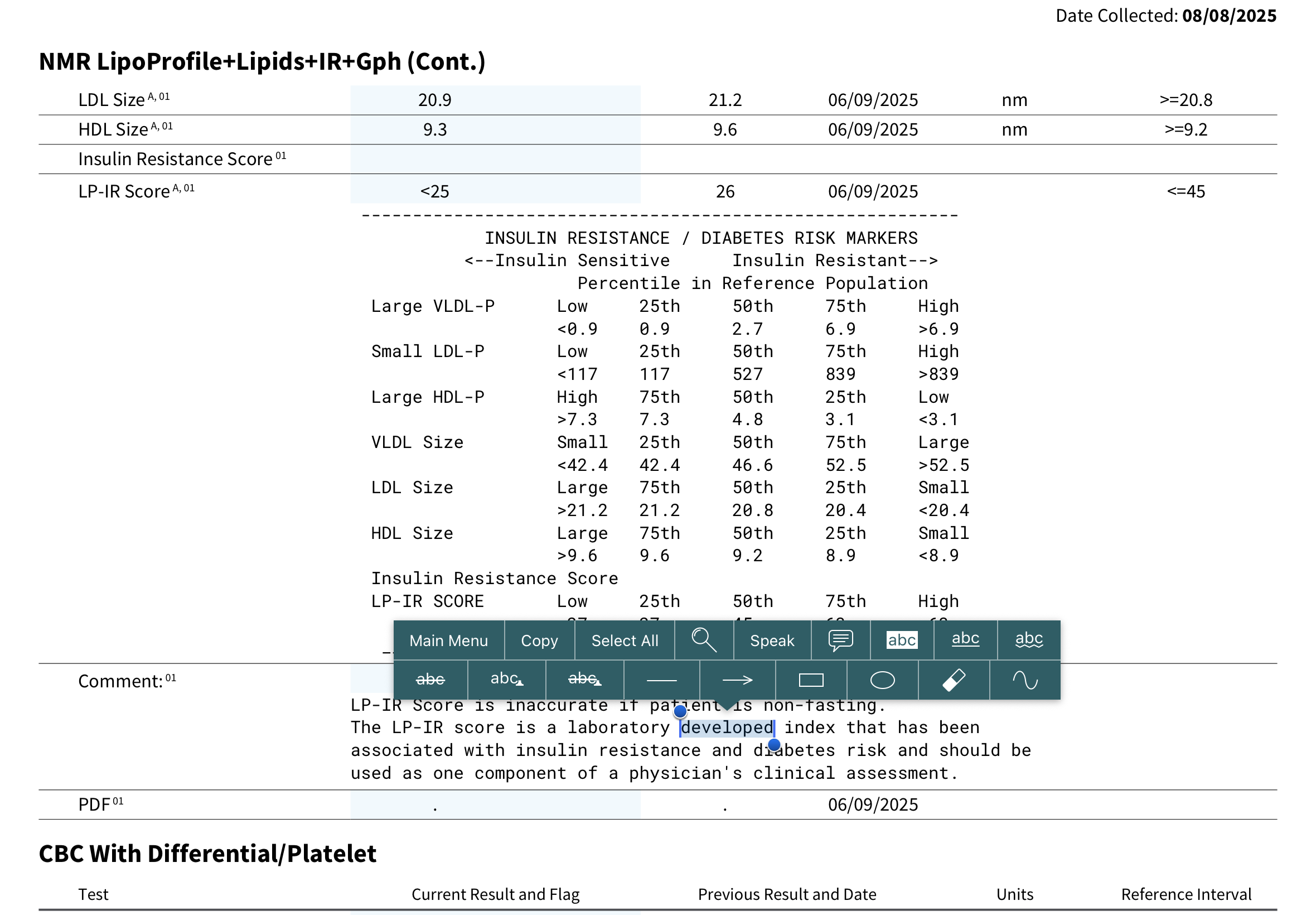The image size is (1316, 915).
Task: Tap the 'Units' column header
Action: (x=1014, y=894)
